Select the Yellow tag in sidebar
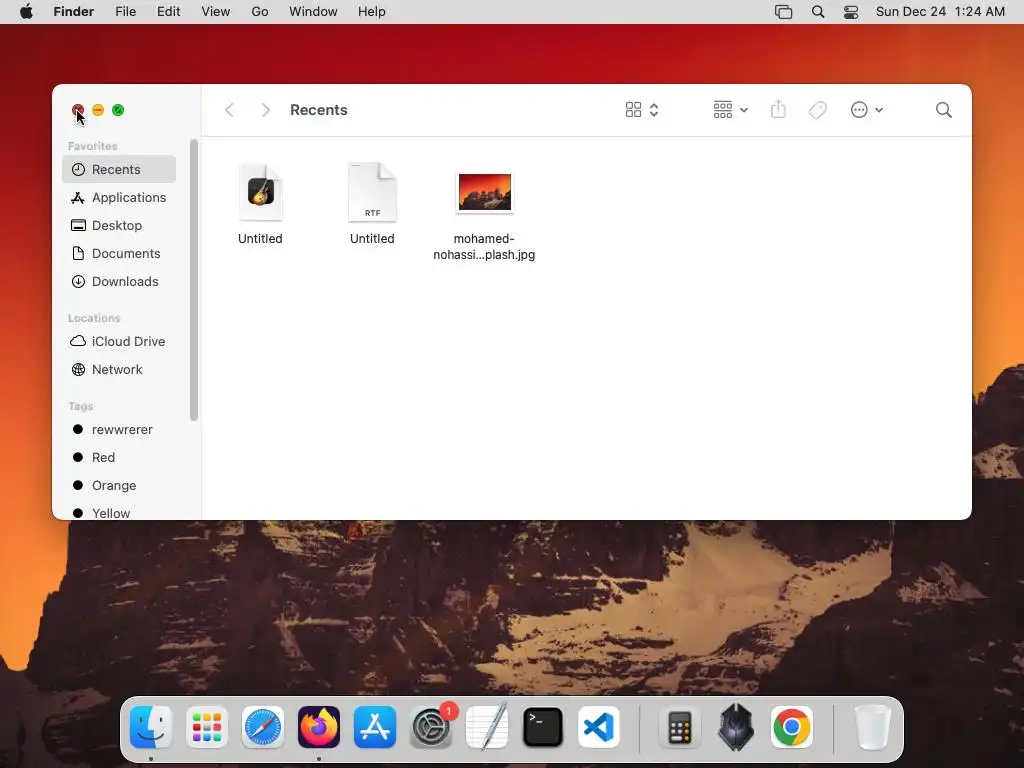 [119, 513]
